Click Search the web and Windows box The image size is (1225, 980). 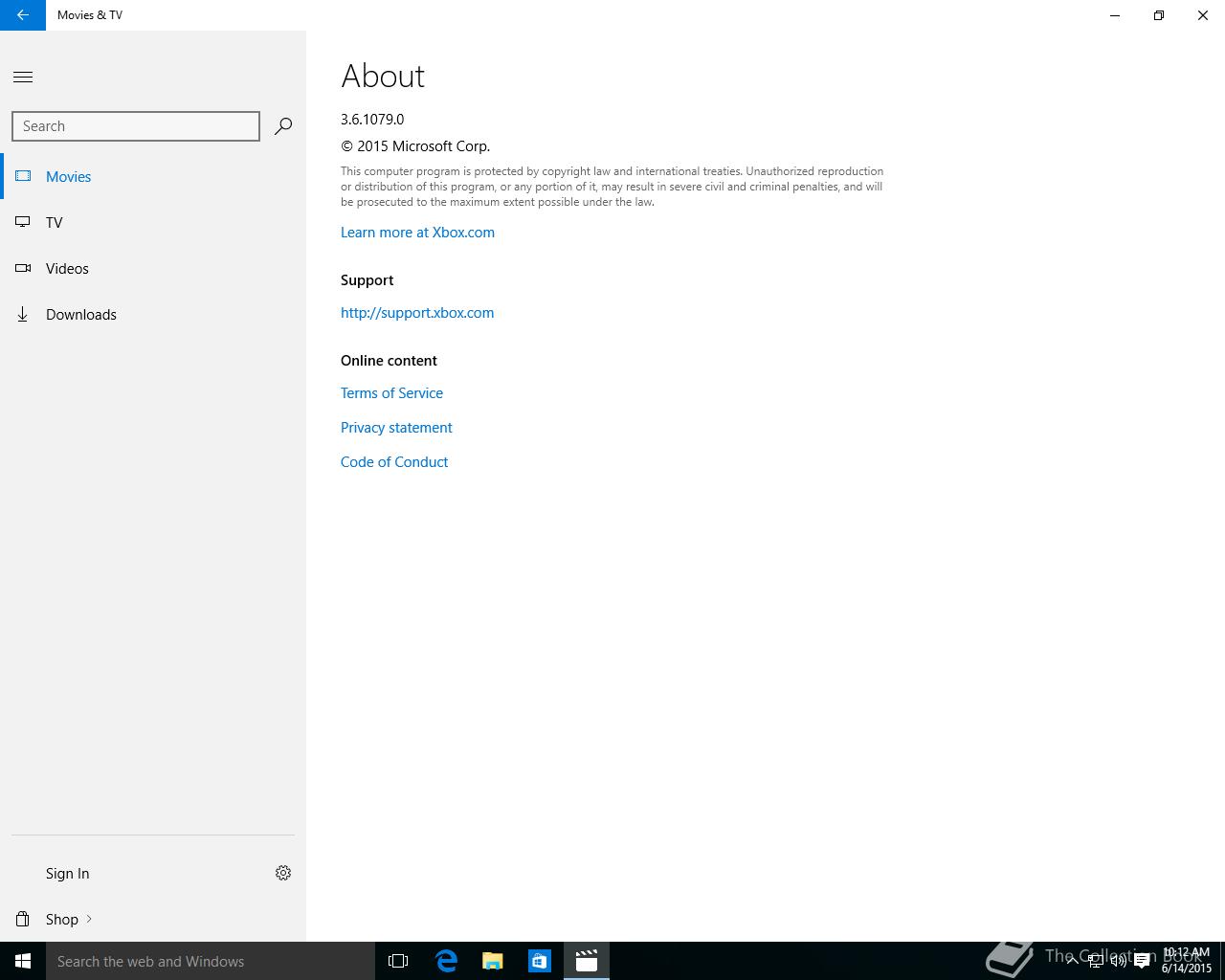click(211, 961)
